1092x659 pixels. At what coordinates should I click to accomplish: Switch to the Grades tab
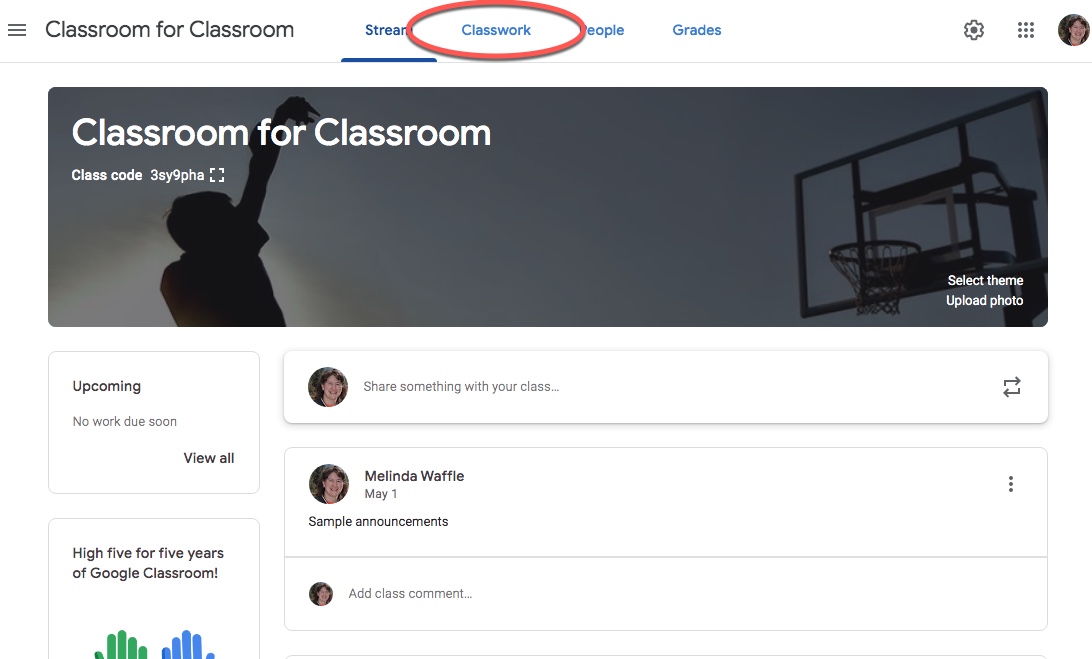(696, 30)
